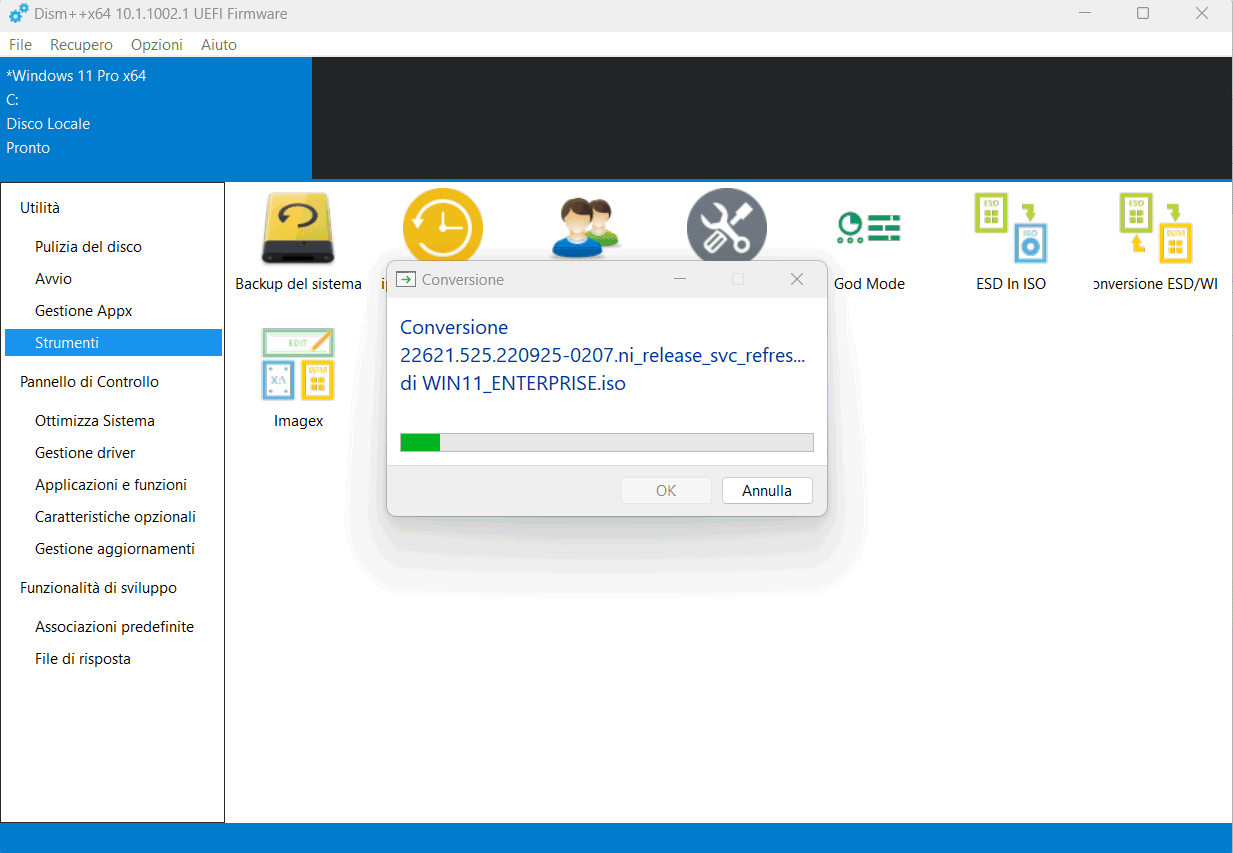Click the Conversione dialog arrow icon
Image resolution: width=1233 pixels, height=853 pixels.
pos(406,279)
